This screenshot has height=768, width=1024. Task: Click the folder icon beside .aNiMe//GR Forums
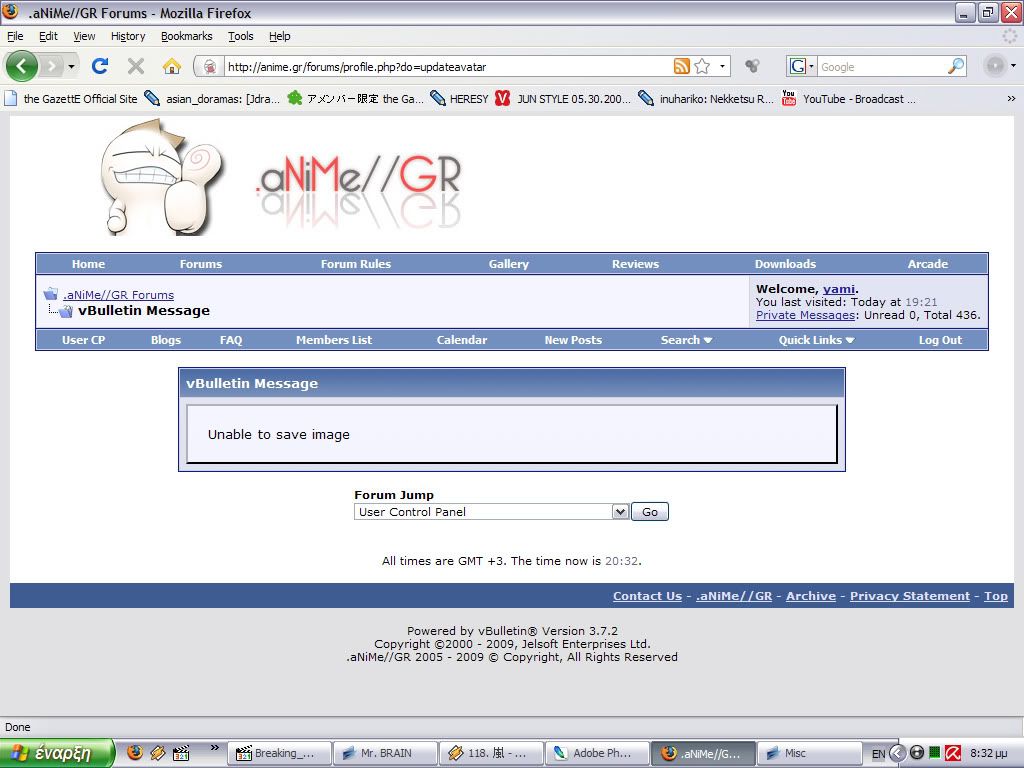tap(50, 294)
